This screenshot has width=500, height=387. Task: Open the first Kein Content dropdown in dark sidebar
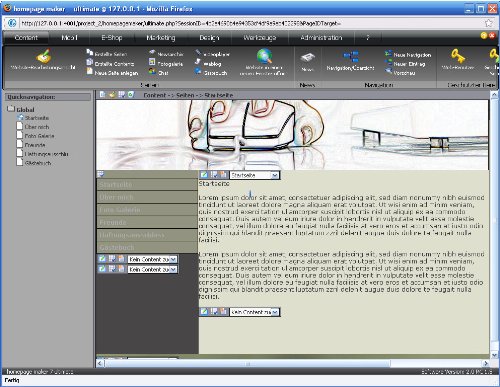[152, 259]
